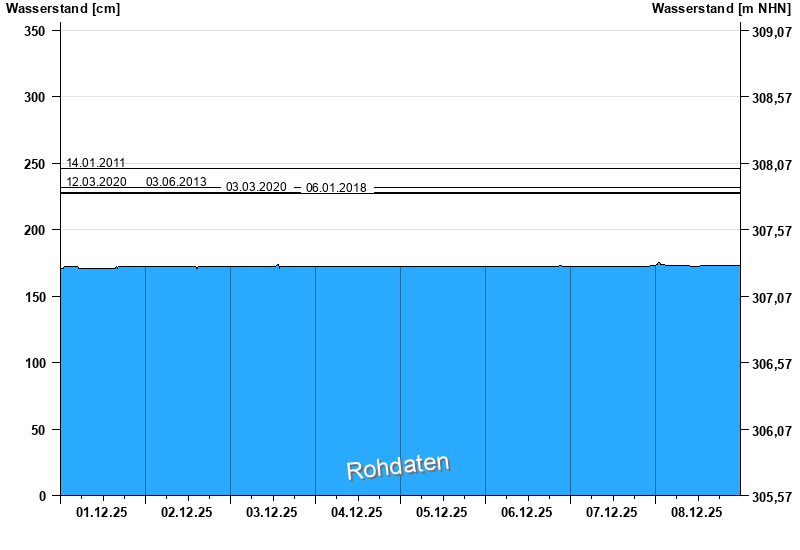Click the 06.01.2018 marker label
This screenshot has width=800, height=550.
click(336, 188)
